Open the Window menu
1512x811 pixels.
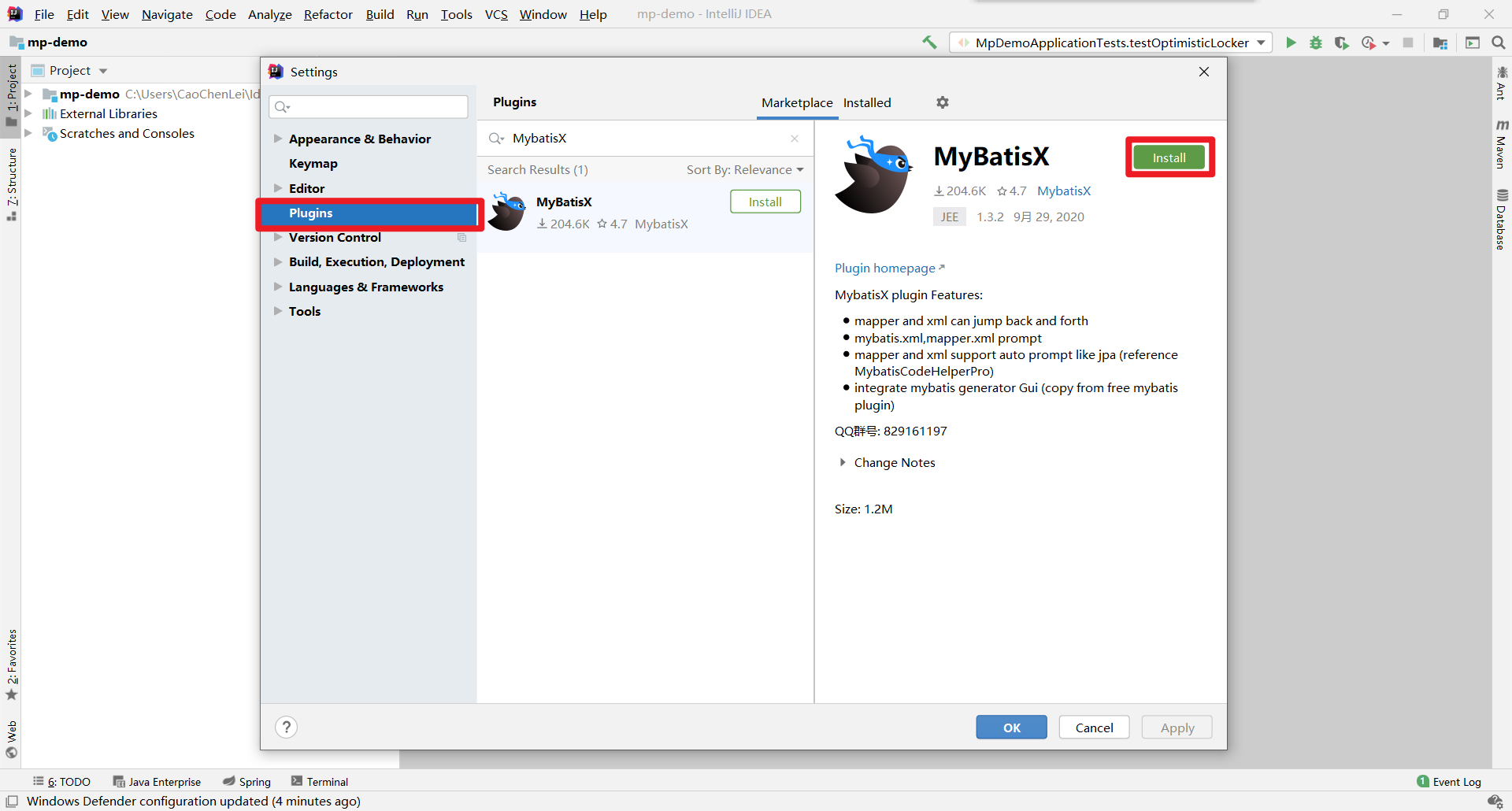[543, 14]
